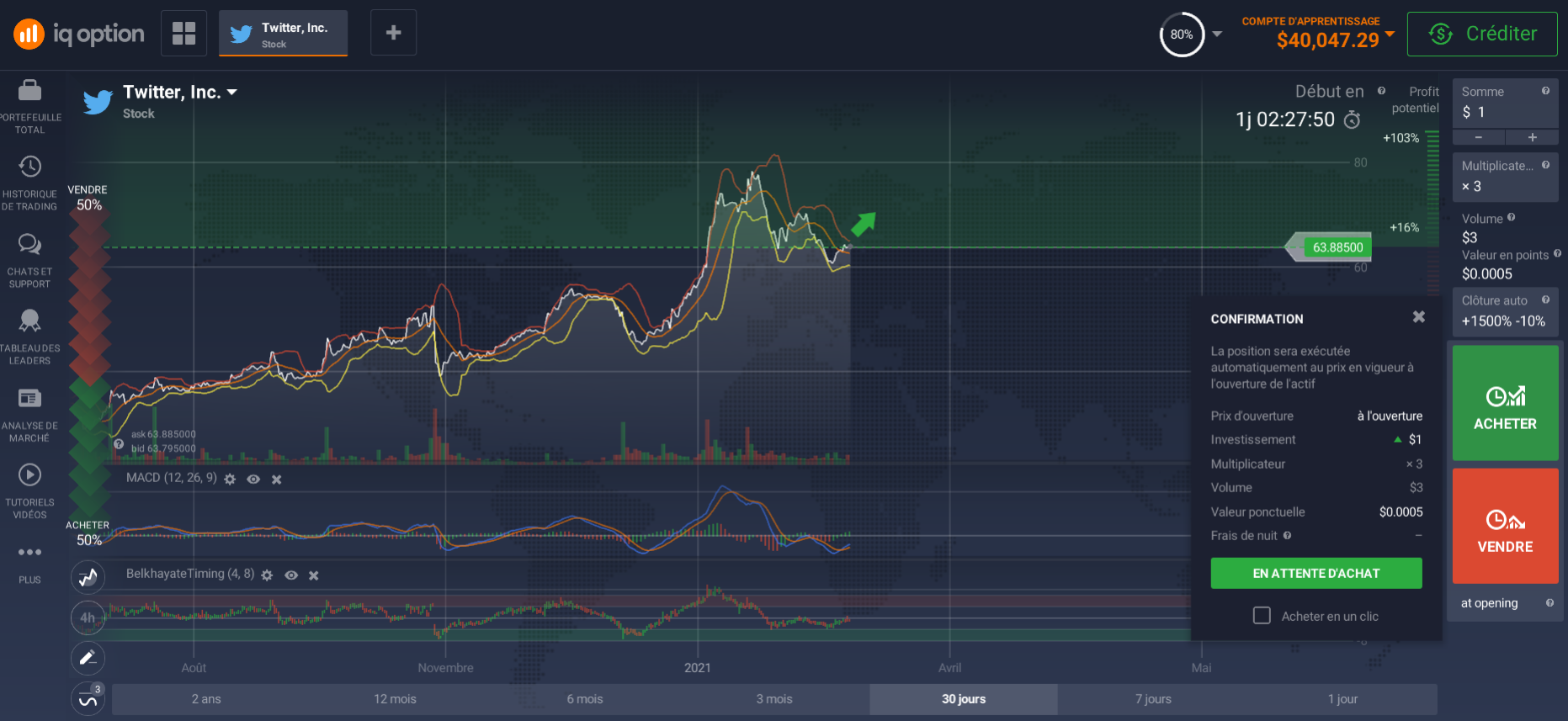Click the trader sentiment Vendre/Acheter bar
This screenshot has height=721, width=1568.
[x=89, y=366]
